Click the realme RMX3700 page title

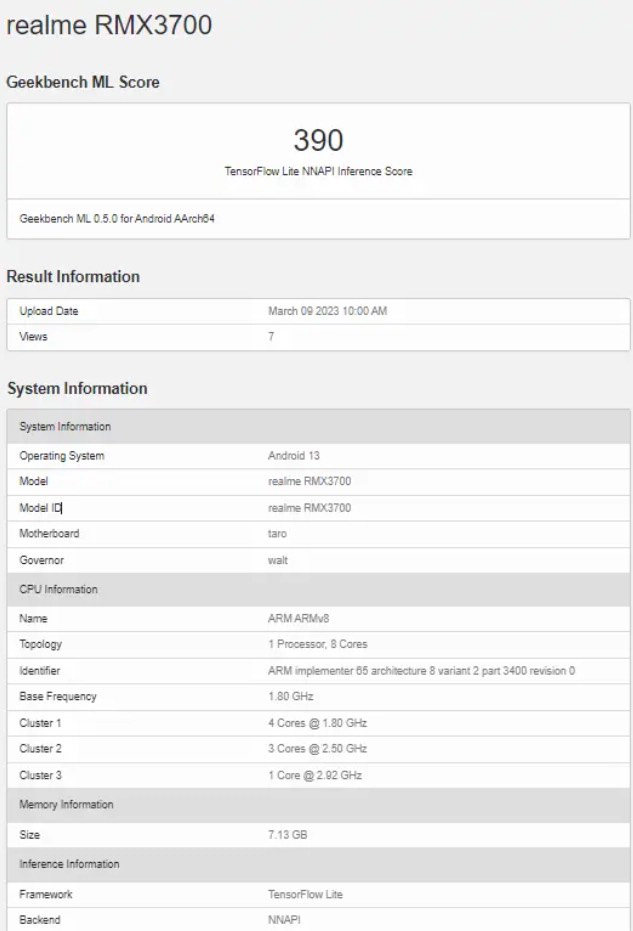(x=109, y=26)
